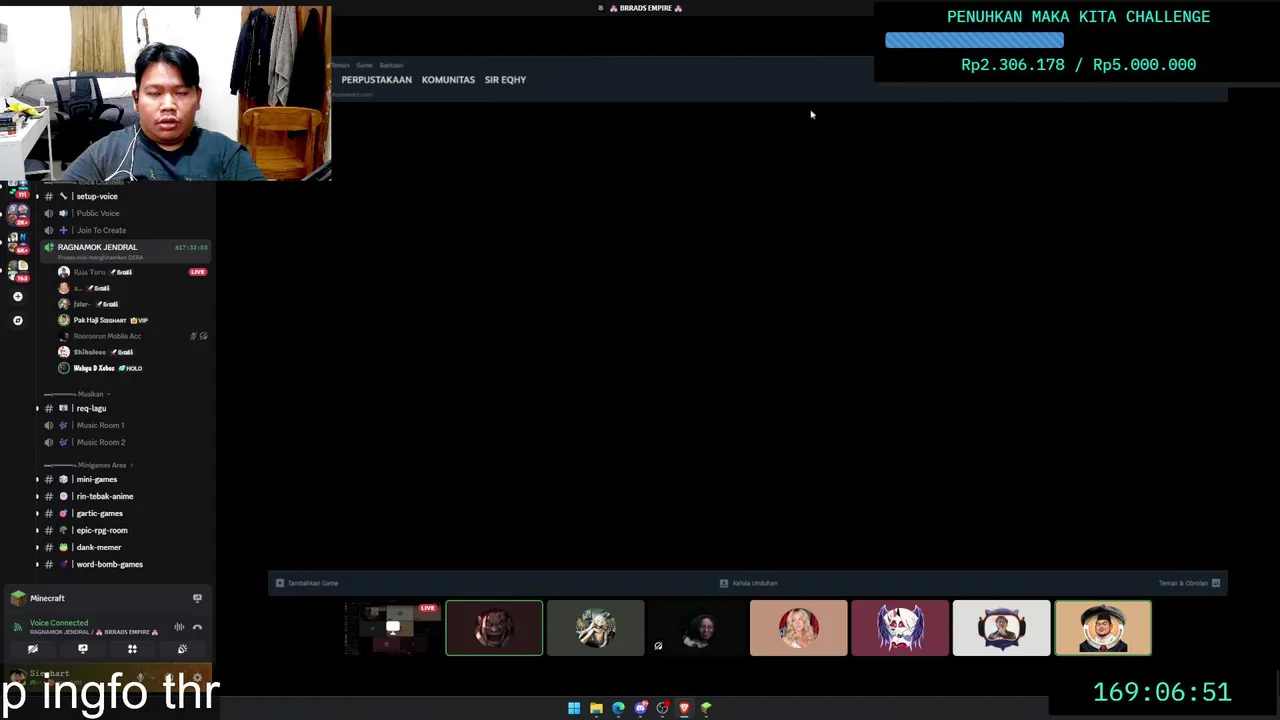Open the KOMUNITAS tab in Steam
This screenshot has width=1280, height=720.
coord(448,80)
